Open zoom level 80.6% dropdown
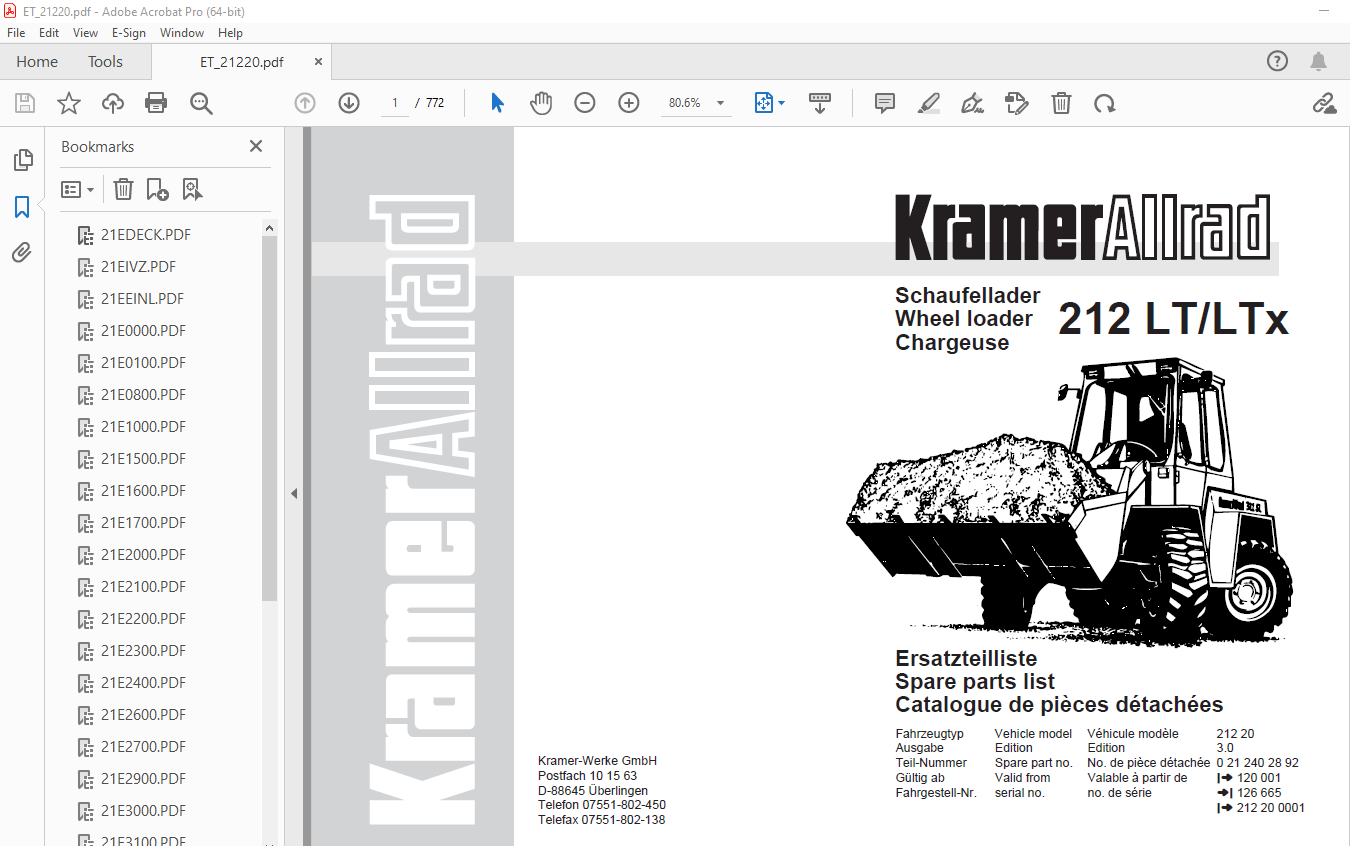The width and height of the screenshot is (1350, 846). click(720, 103)
